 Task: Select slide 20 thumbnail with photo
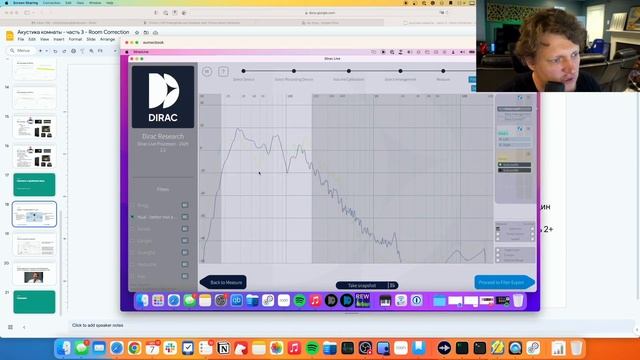pyautogui.click(x=34, y=273)
